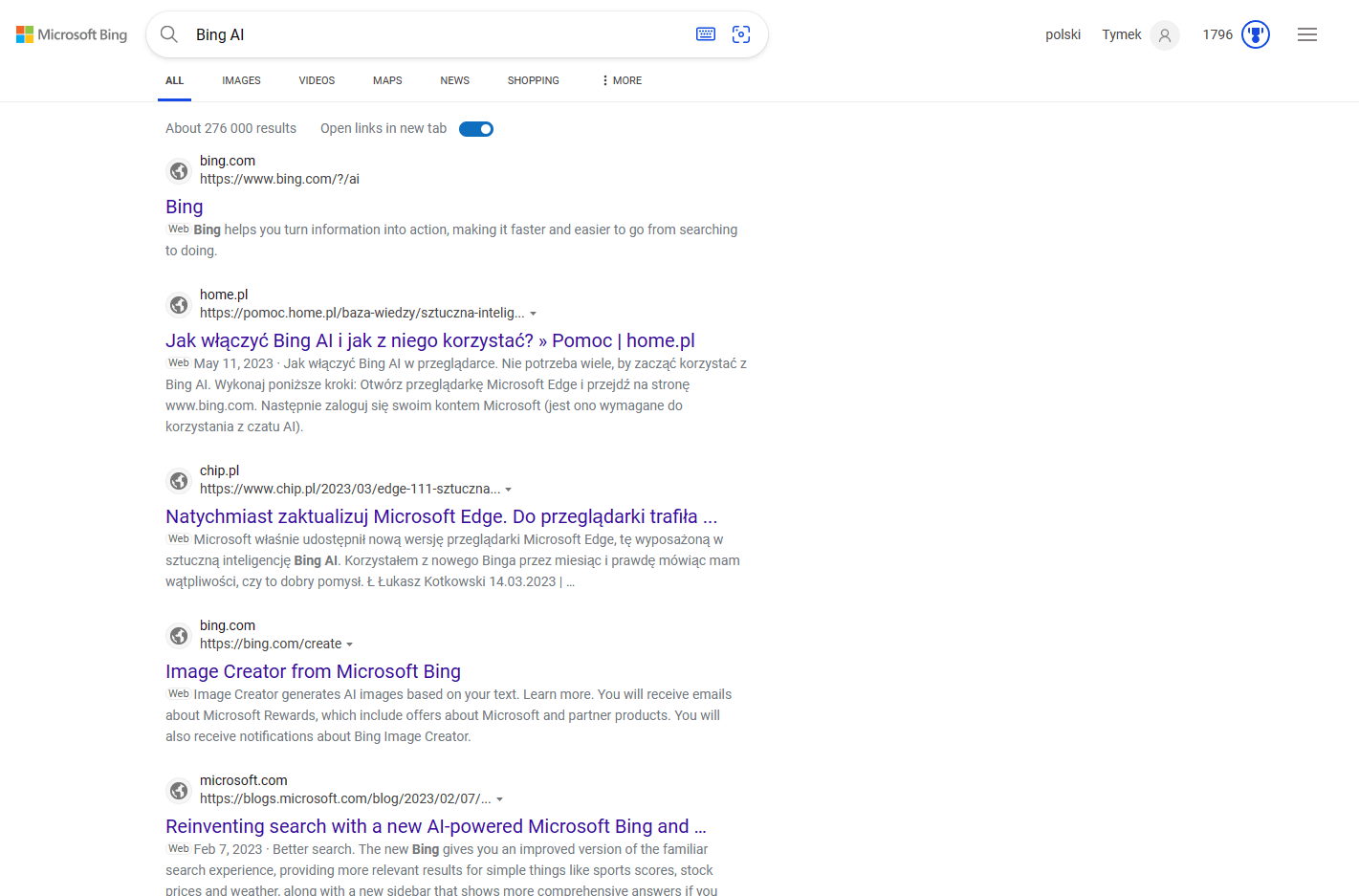Click the Tymek account name
This screenshot has width=1359, height=896.
click(1122, 34)
